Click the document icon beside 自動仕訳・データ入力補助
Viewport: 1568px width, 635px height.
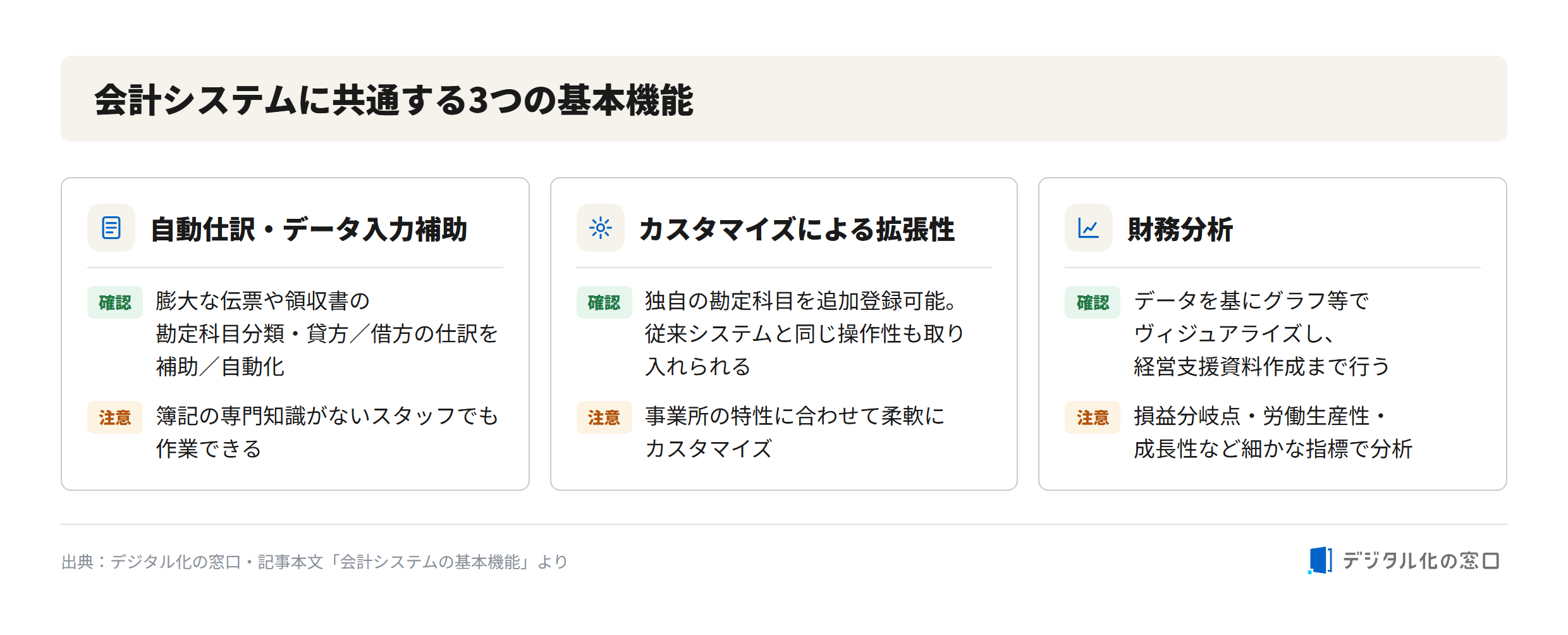point(111,228)
